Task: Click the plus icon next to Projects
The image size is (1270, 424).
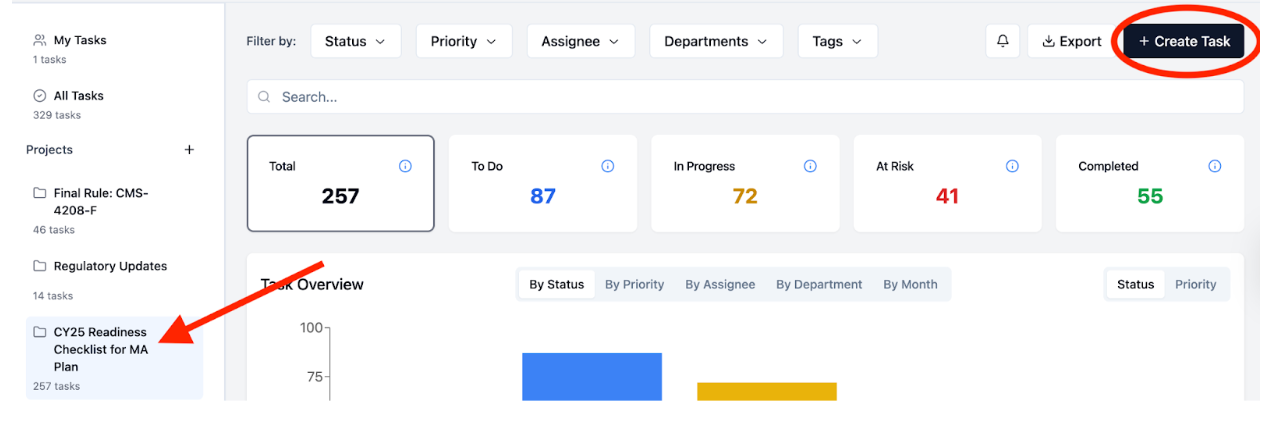Action: coord(189,150)
